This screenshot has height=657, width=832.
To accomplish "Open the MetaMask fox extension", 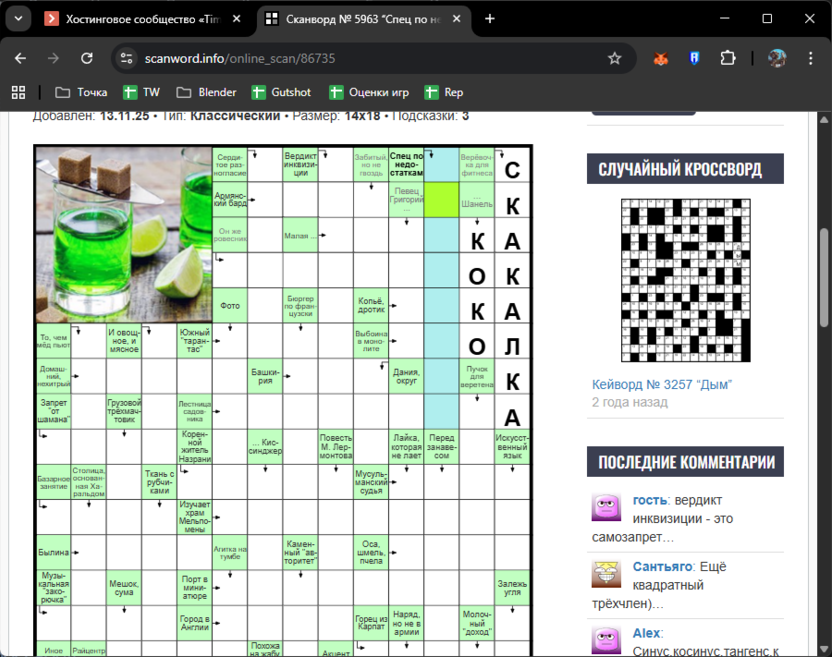I will click(661, 58).
